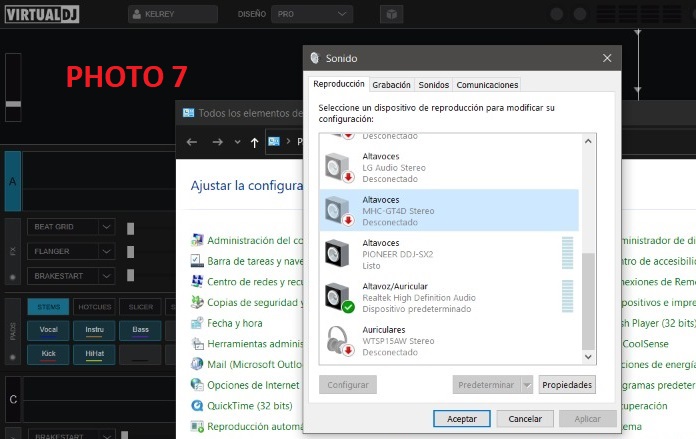Click the Control Panel address bar icon

[274, 141]
